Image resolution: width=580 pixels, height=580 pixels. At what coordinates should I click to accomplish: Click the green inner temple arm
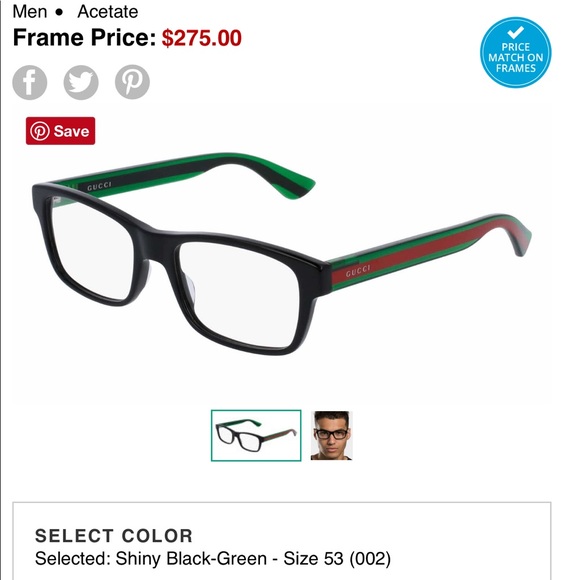[185, 172]
